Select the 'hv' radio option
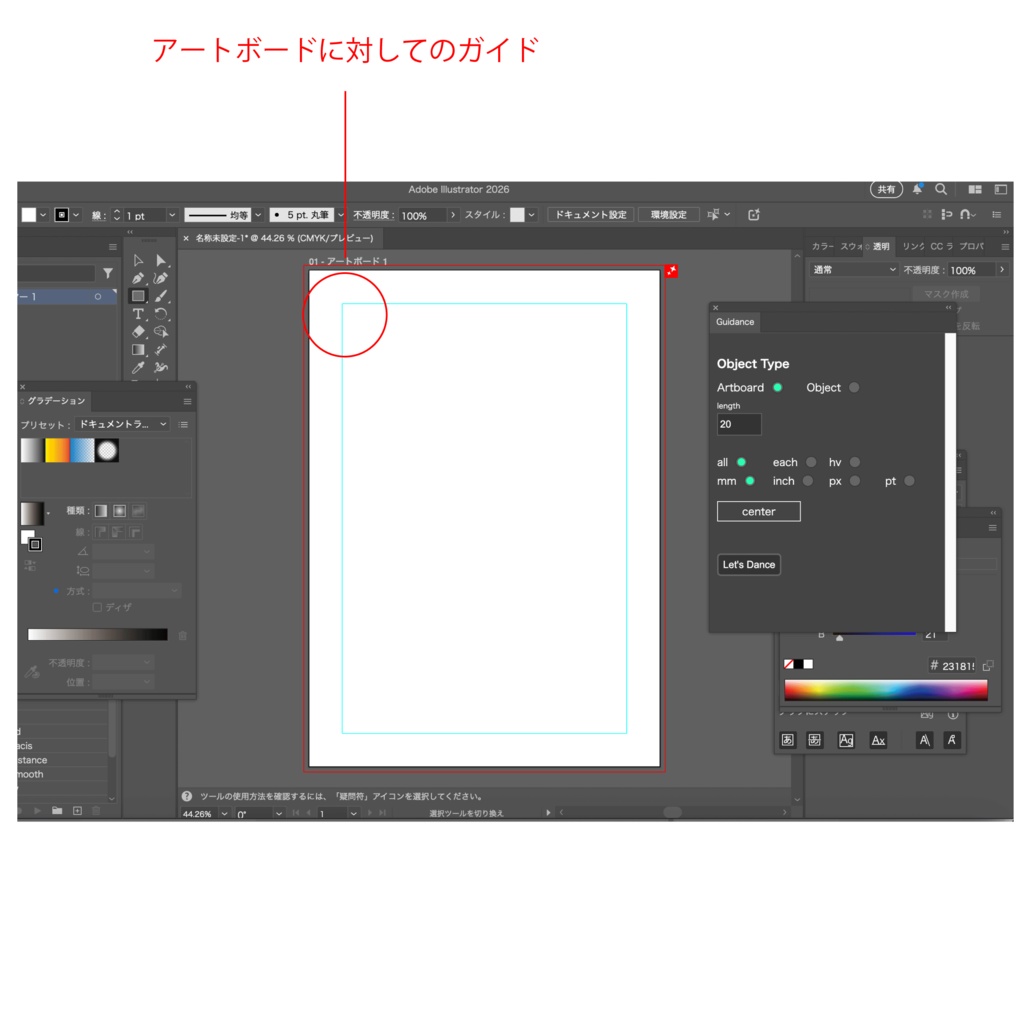 855,462
